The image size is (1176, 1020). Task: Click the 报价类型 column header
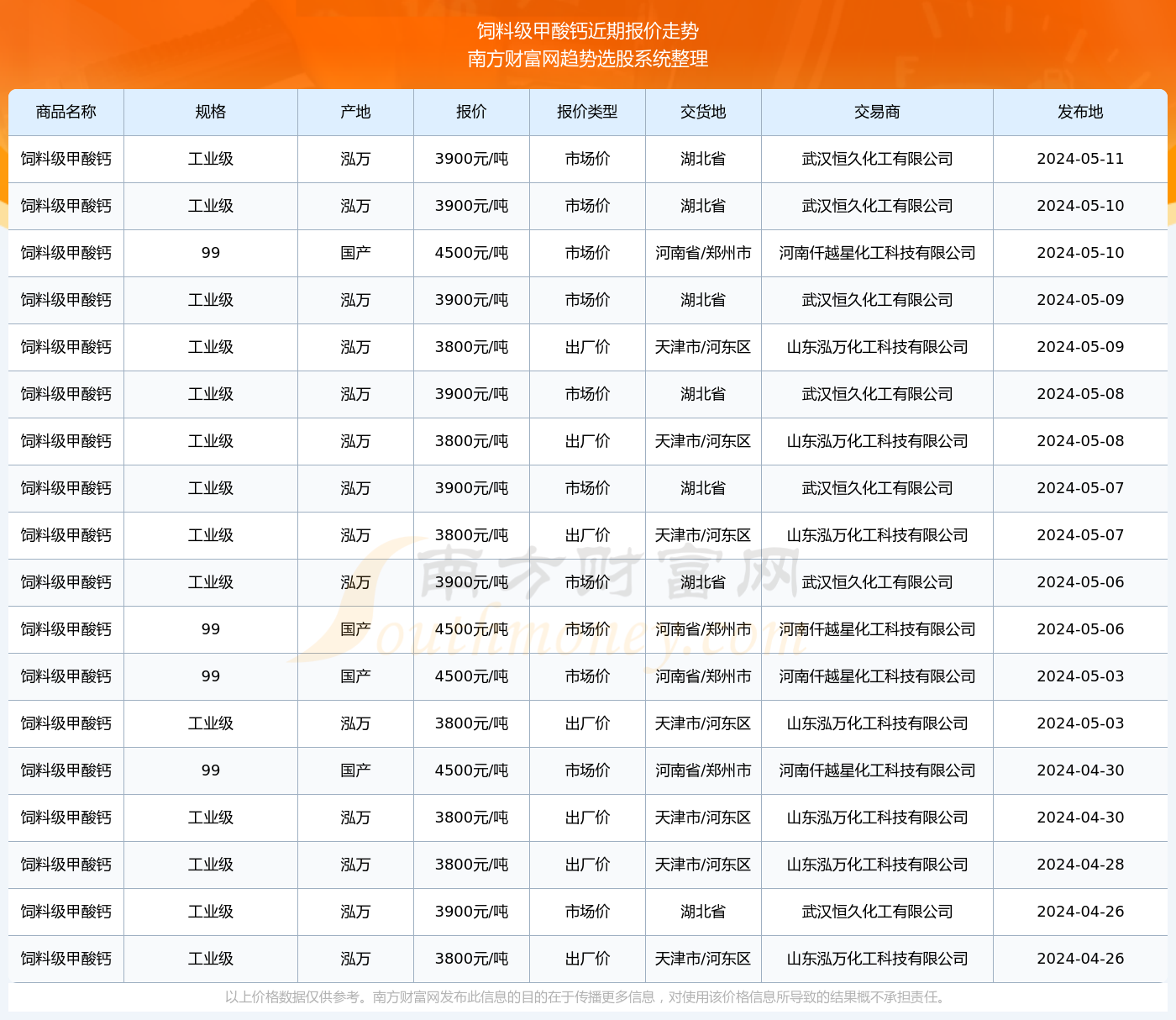[587, 112]
